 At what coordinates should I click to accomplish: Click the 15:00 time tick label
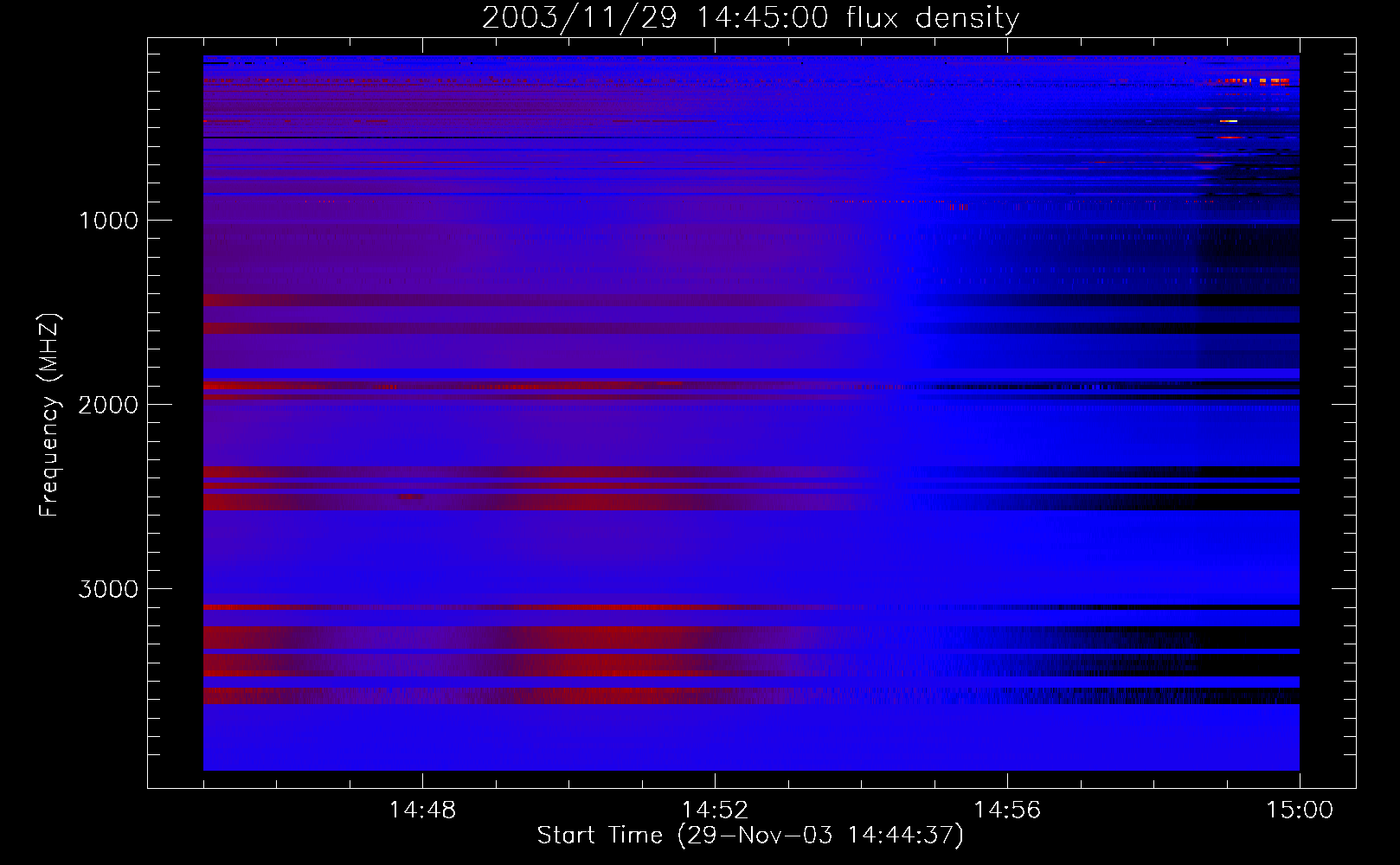pos(1300,811)
